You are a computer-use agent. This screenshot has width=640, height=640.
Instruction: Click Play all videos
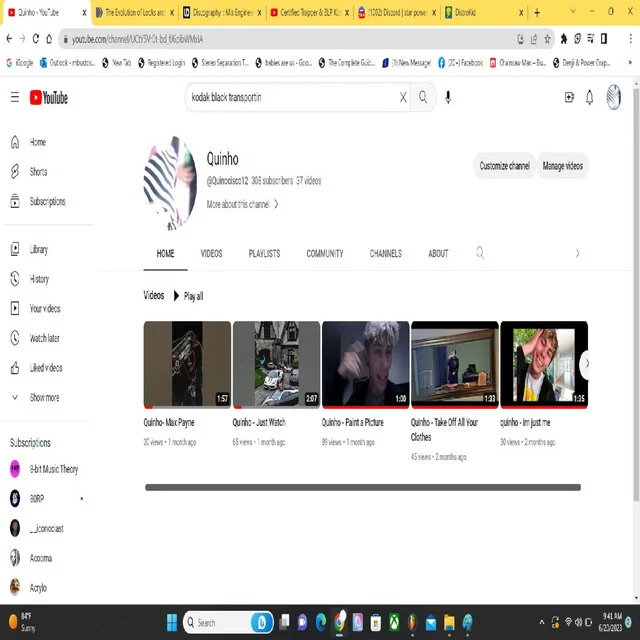188,296
